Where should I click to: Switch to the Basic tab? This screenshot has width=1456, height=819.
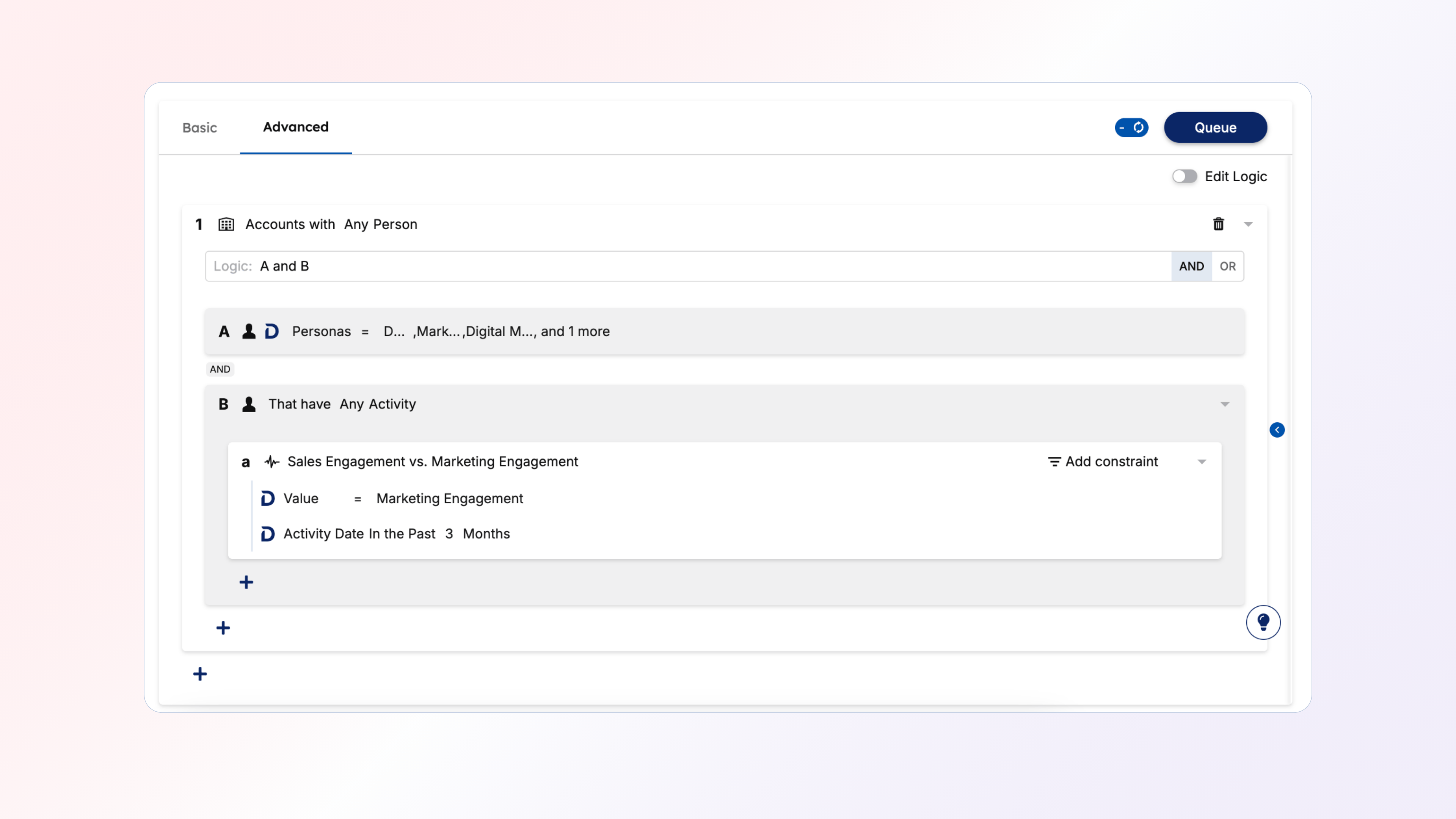tap(199, 128)
